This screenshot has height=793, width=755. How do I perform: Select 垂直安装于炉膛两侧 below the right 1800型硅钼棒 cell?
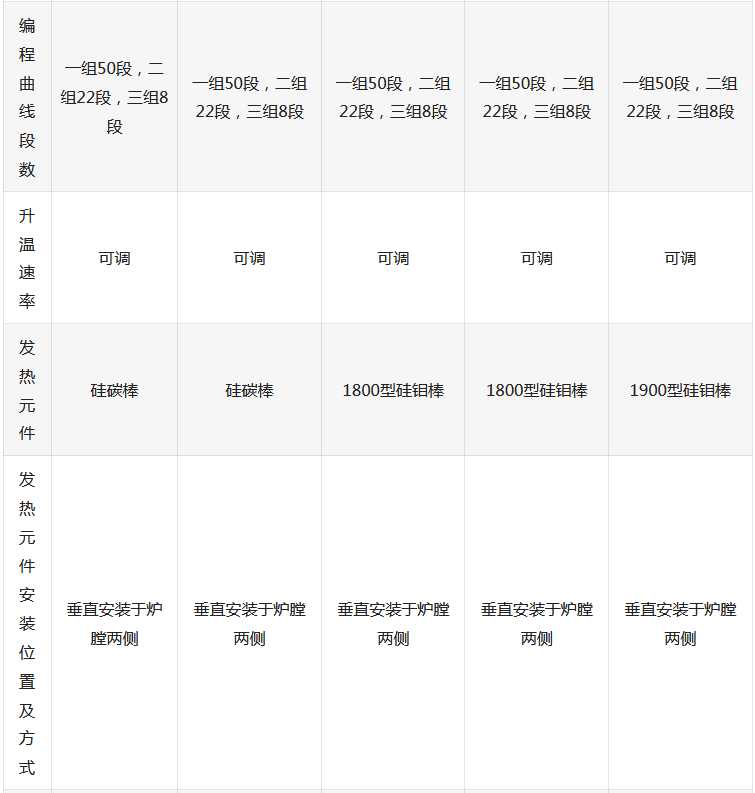[x=536, y=623]
